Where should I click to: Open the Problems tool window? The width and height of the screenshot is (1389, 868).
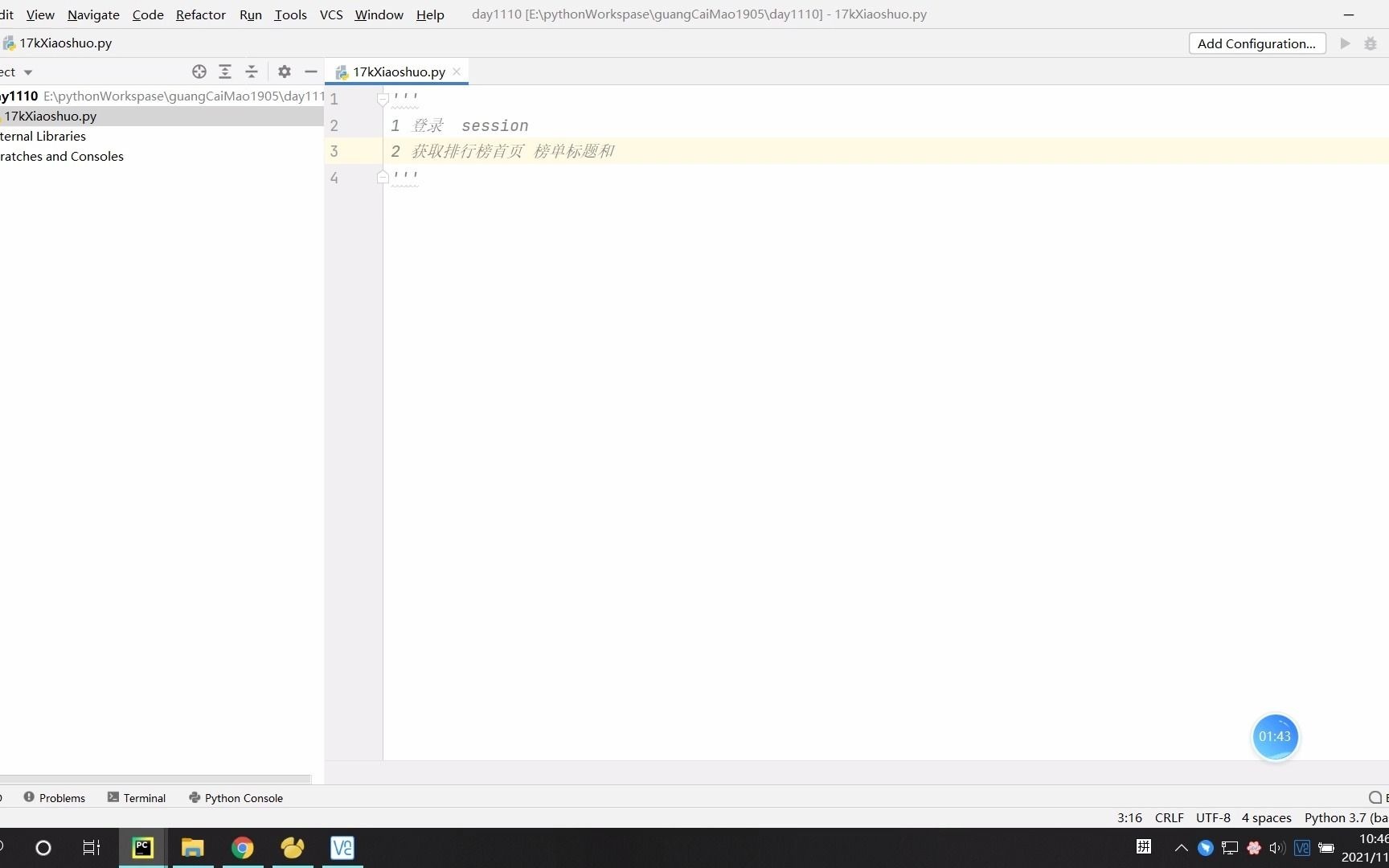click(x=54, y=797)
